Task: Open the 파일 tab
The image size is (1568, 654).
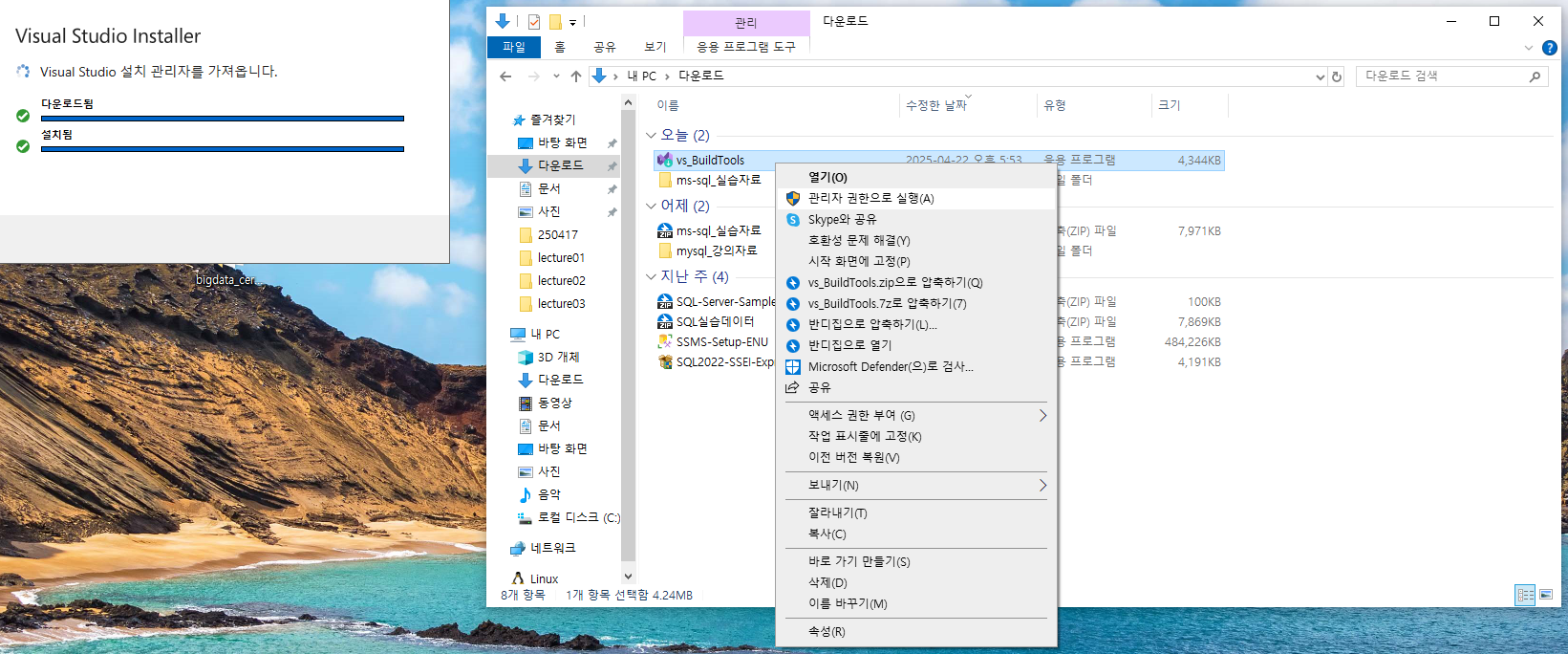Action: pyautogui.click(x=514, y=47)
